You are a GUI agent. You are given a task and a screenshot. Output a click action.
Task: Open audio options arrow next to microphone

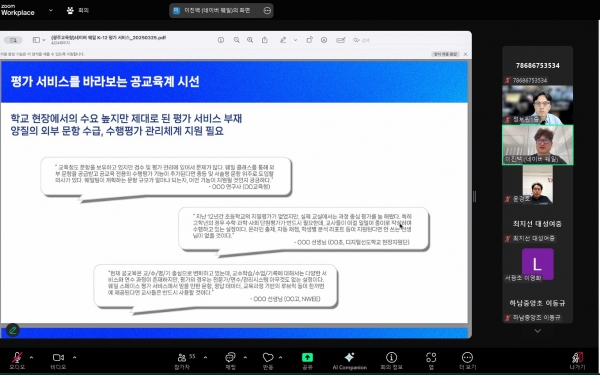pos(31,357)
